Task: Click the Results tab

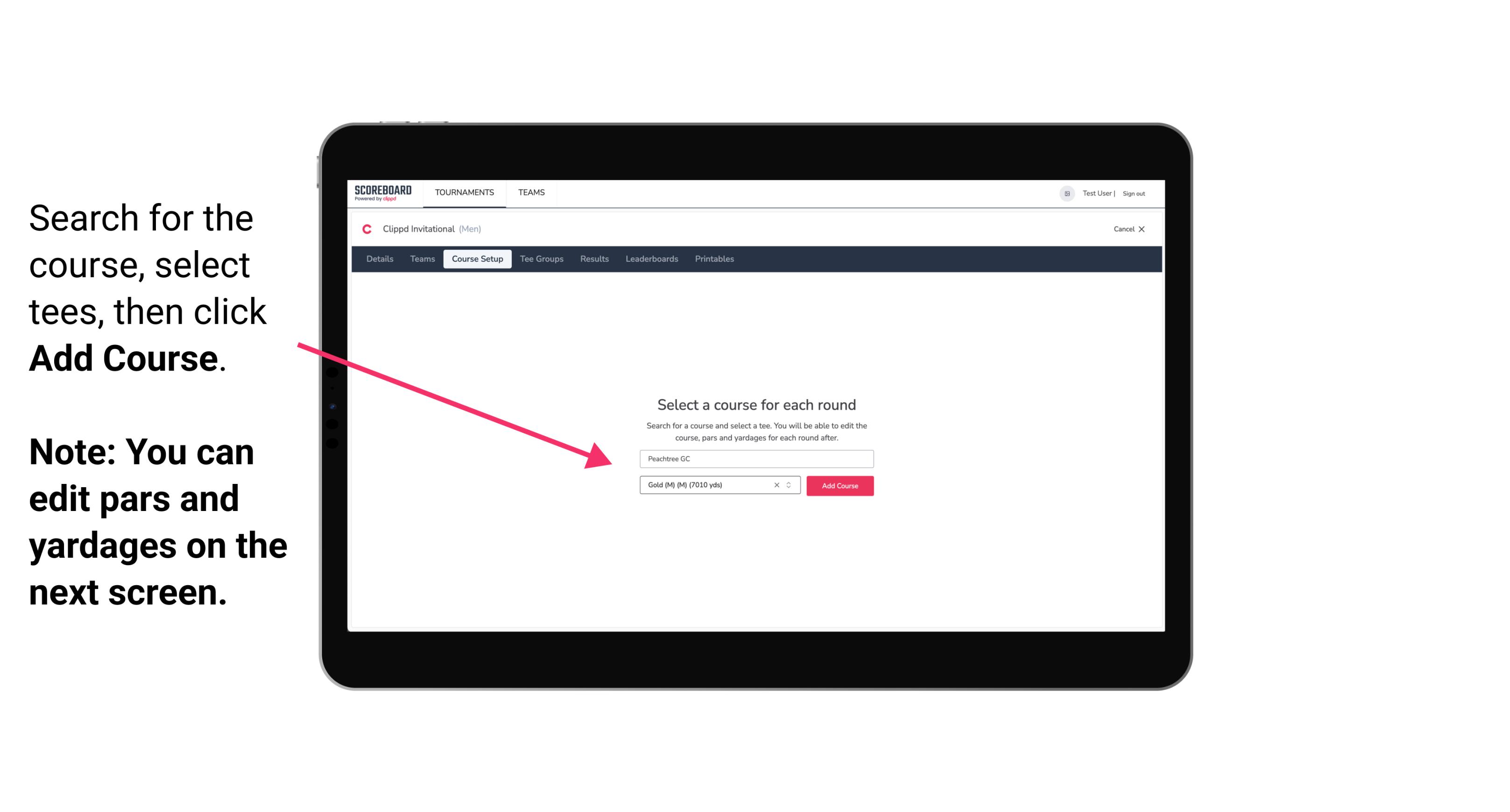Action: coord(594,259)
